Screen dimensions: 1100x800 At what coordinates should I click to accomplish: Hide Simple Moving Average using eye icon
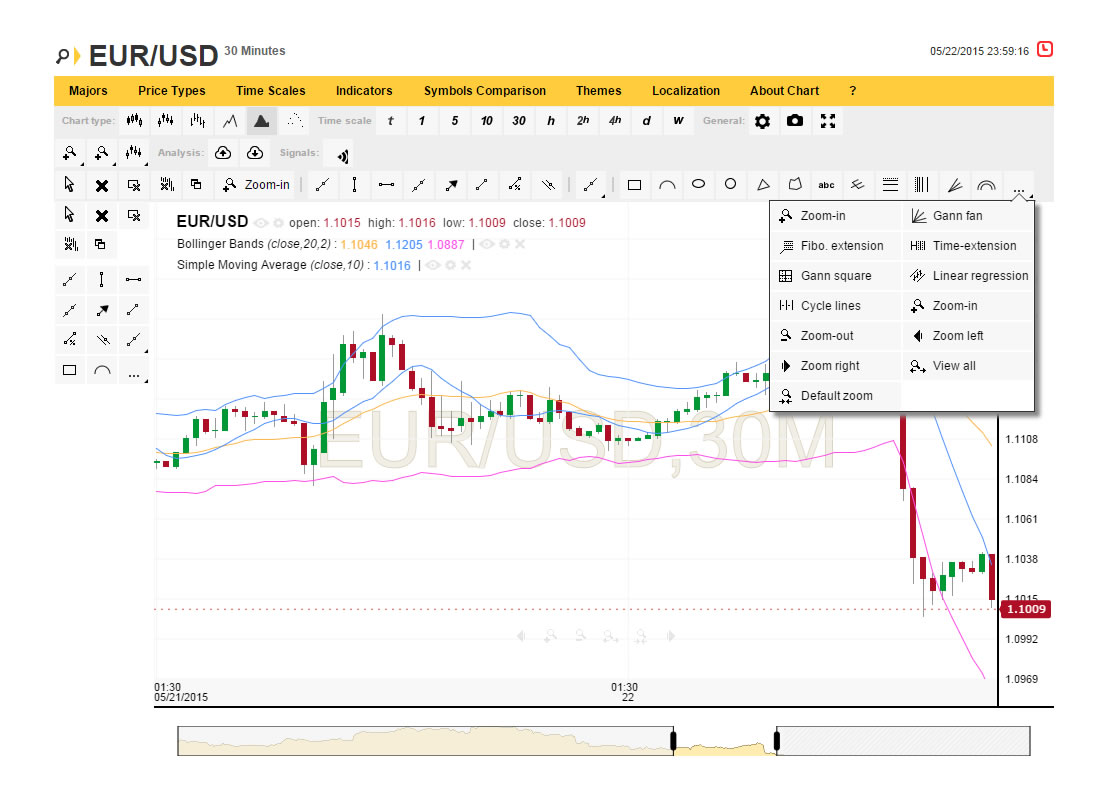tap(434, 265)
